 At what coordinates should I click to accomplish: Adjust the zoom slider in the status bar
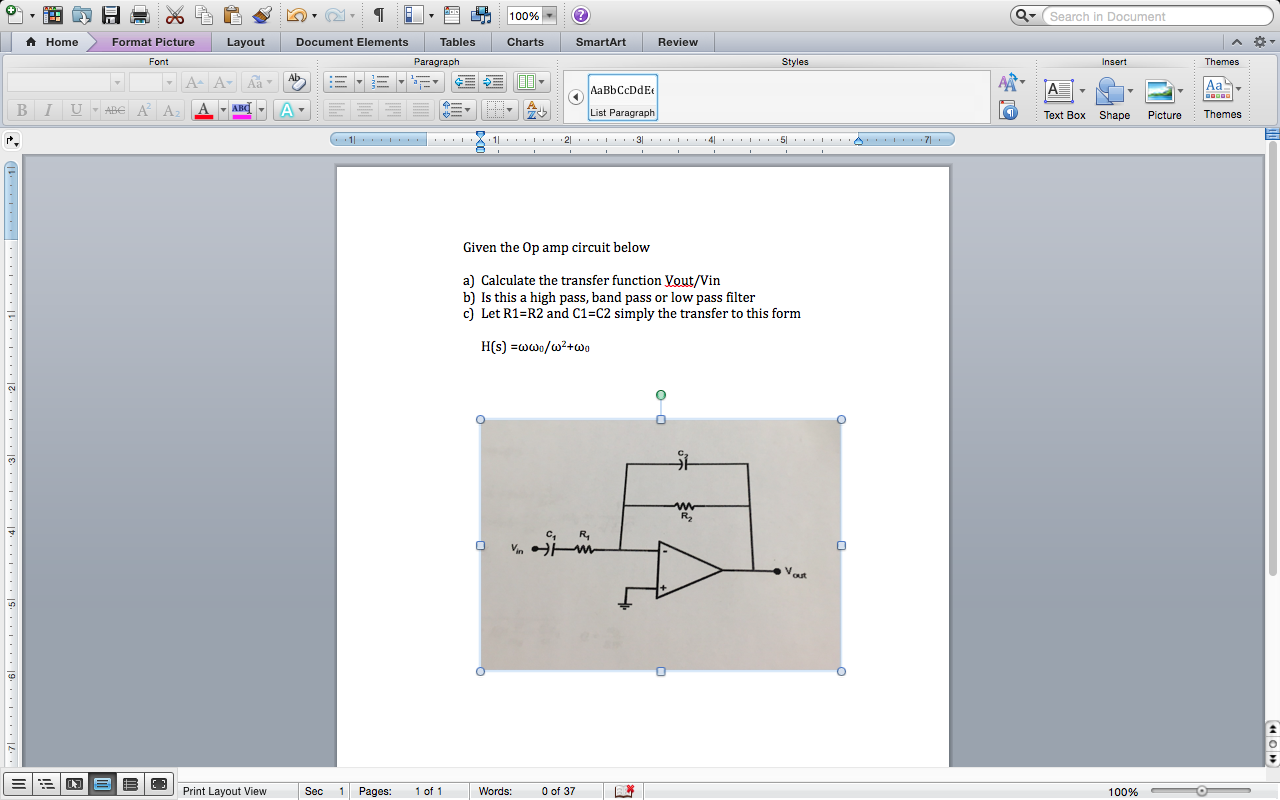[1202, 790]
